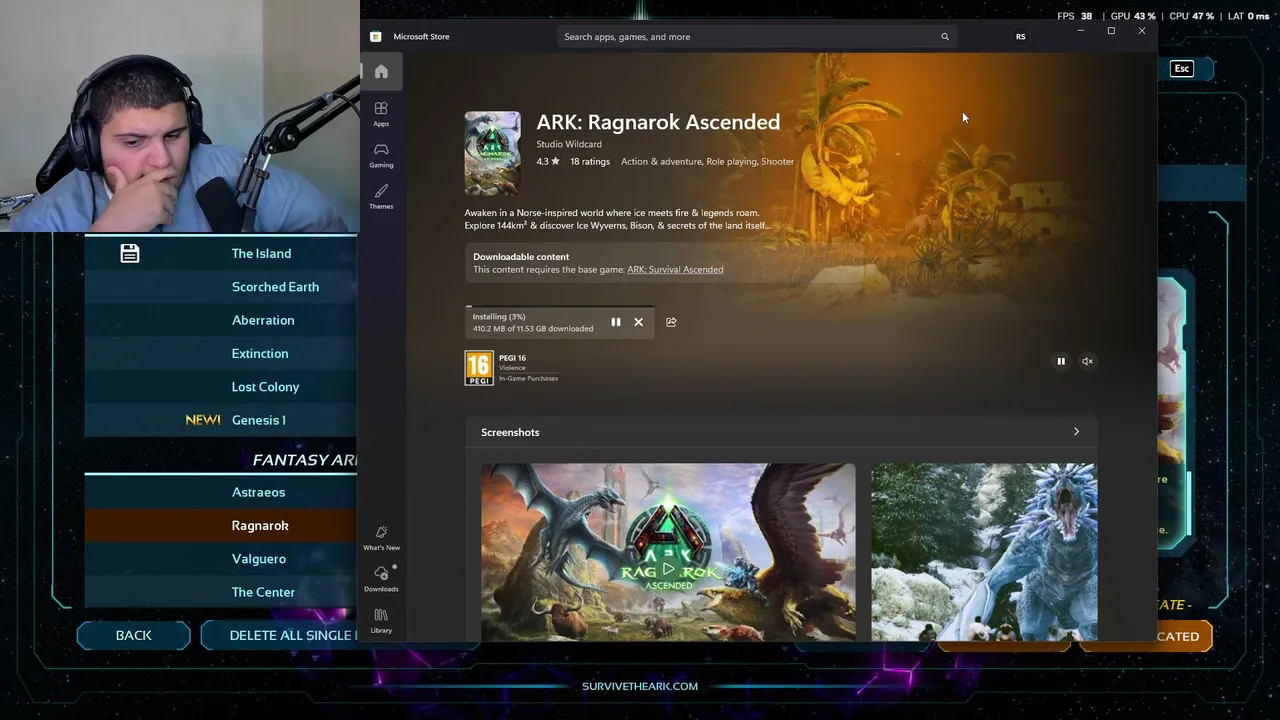Click the ARK: Ragnarok Ascended cover art

(493, 153)
